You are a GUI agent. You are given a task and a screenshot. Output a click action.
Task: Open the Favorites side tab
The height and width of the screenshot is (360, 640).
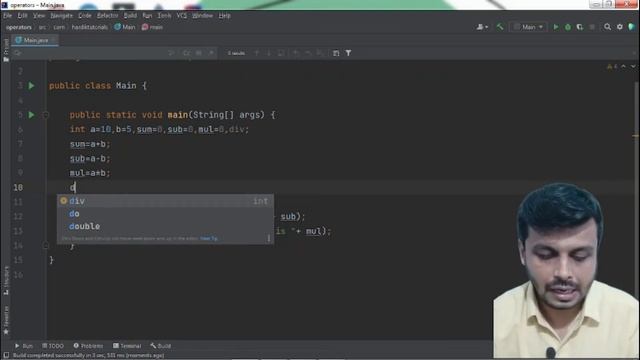pos(6,320)
